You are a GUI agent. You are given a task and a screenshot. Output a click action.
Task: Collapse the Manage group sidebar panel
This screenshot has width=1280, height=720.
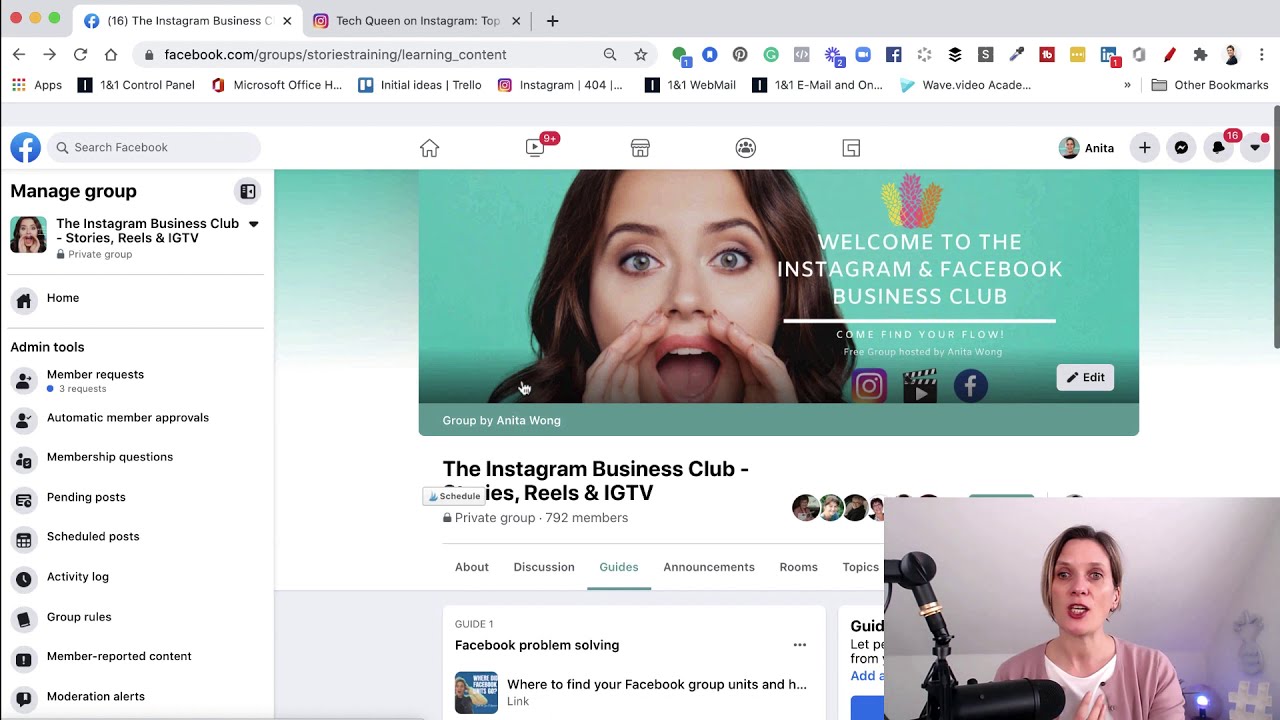point(247,191)
